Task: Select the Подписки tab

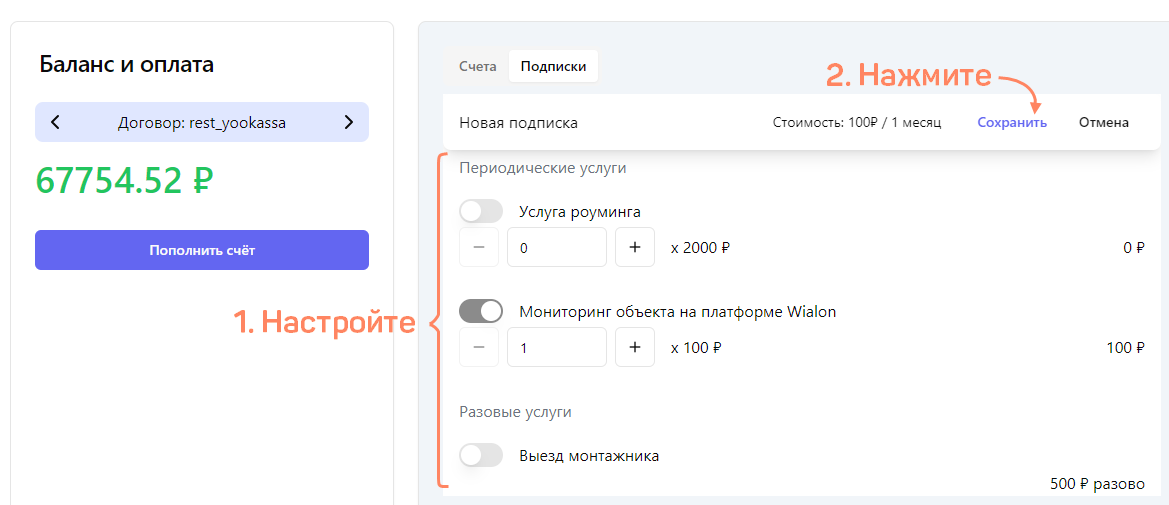Action: click(x=553, y=66)
